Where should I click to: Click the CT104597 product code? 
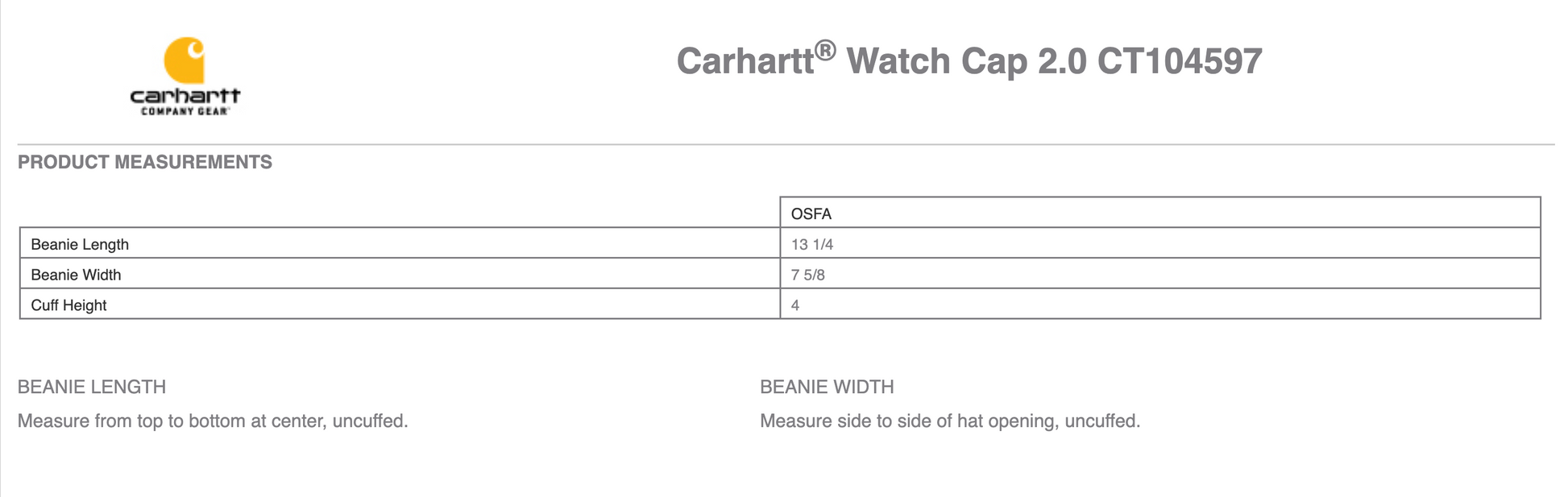pyautogui.click(x=1180, y=62)
